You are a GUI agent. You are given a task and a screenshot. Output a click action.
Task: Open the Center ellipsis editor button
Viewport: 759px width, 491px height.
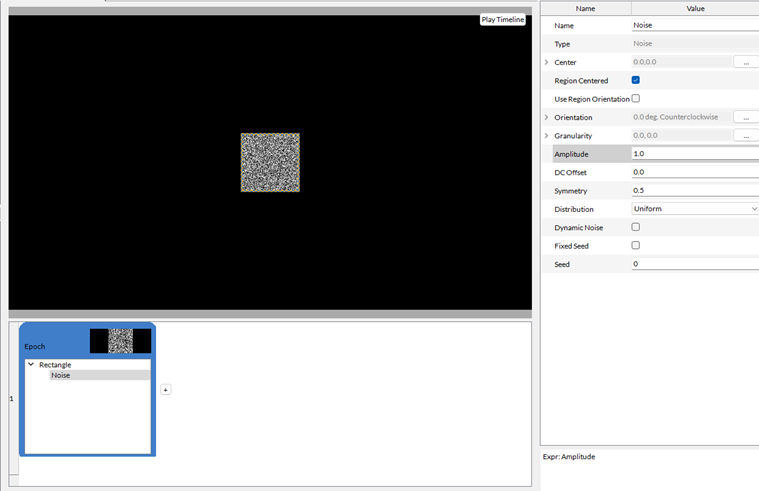tap(746, 62)
